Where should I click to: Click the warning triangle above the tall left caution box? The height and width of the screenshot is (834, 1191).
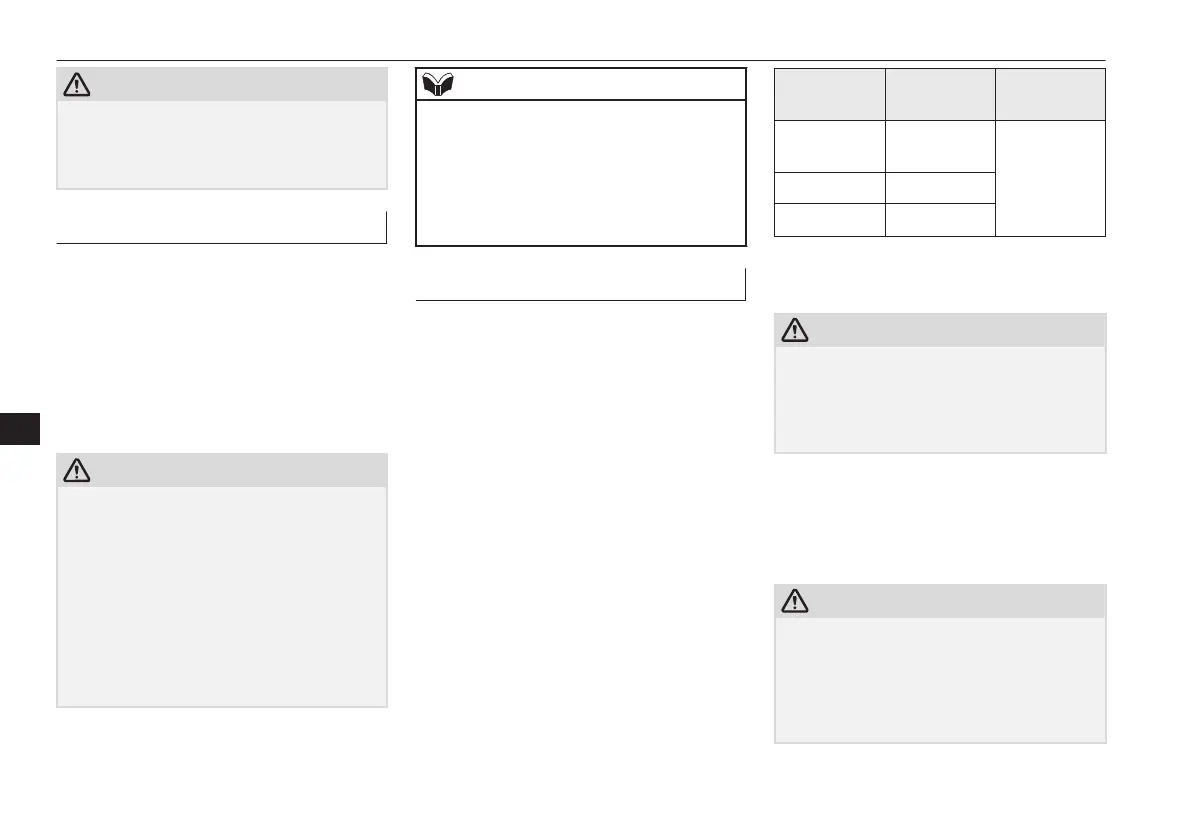point(76,470)
